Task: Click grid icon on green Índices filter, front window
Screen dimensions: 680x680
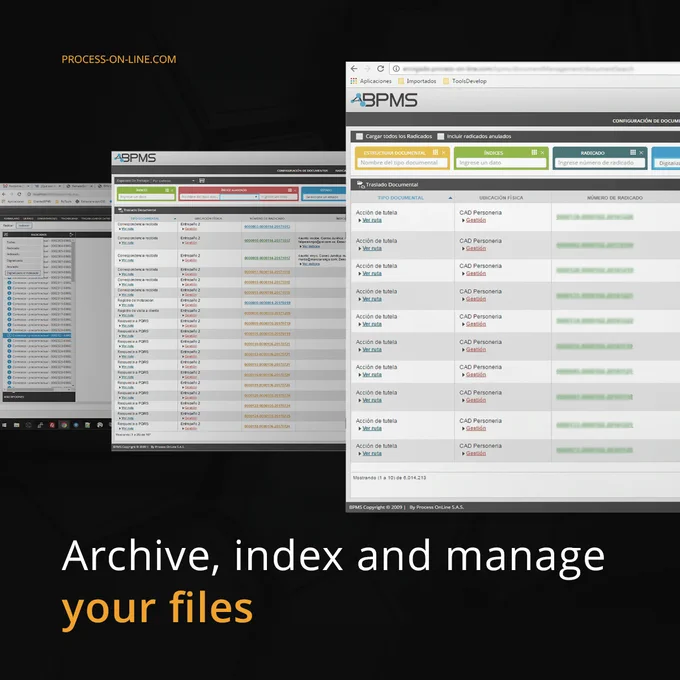Action: (534, 152)
